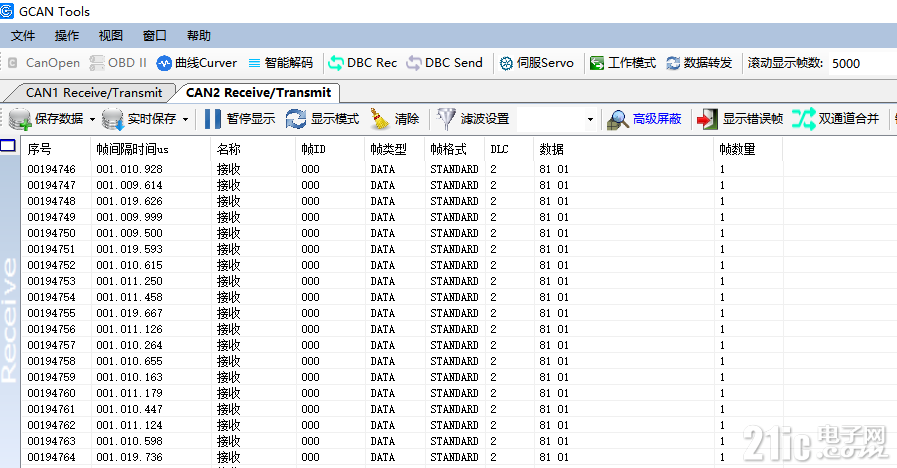897x468 pixels.
Task: Click the 帧间隔时间us column header
Action: click(x=150, y=149)
